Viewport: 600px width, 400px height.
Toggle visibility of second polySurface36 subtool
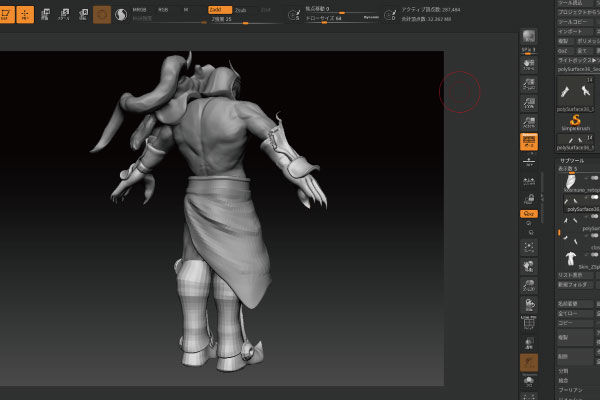tap(594, 198)
